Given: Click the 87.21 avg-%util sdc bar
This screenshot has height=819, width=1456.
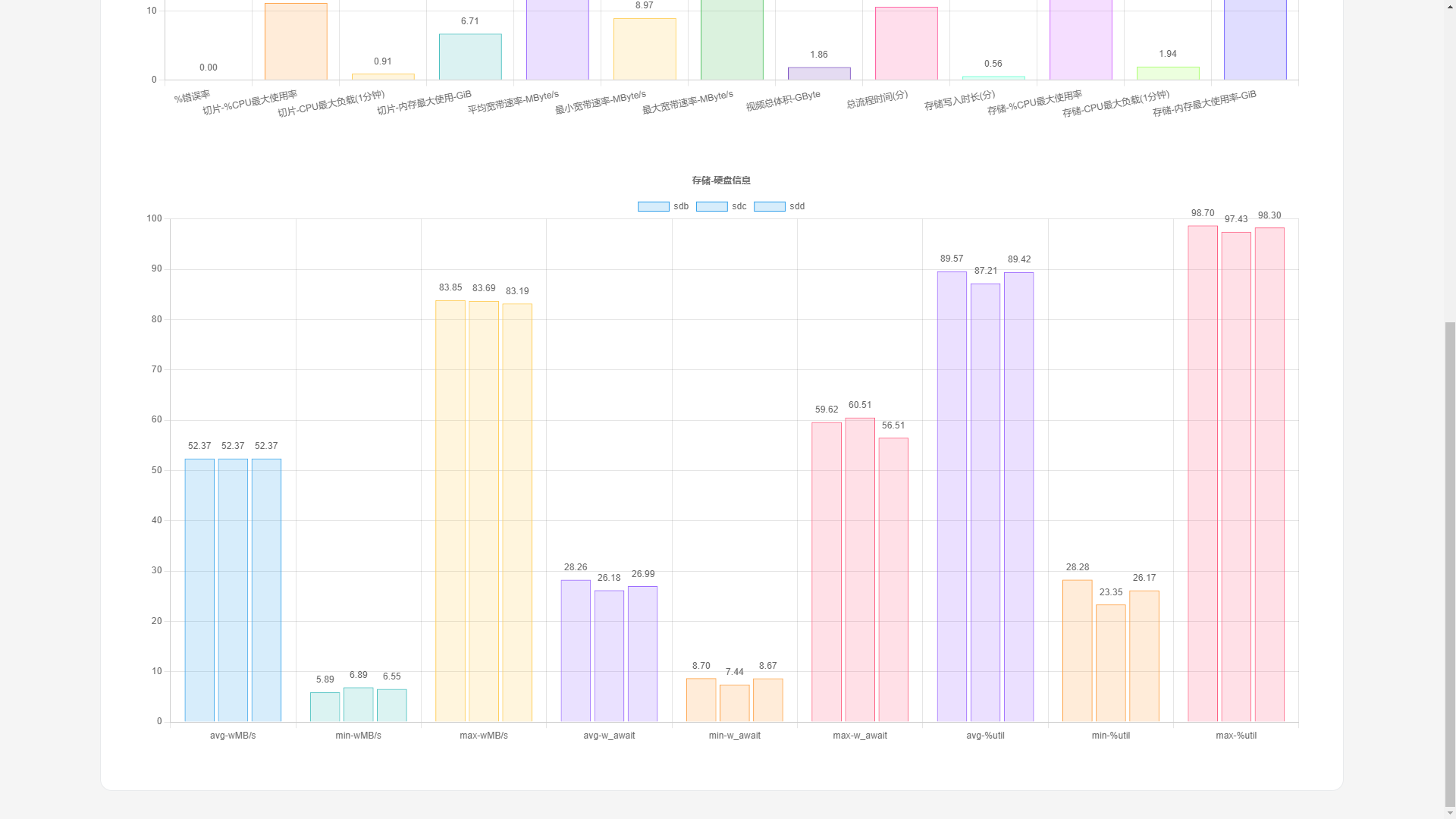Looking at the screenshot, I should (x=985, y=503).
